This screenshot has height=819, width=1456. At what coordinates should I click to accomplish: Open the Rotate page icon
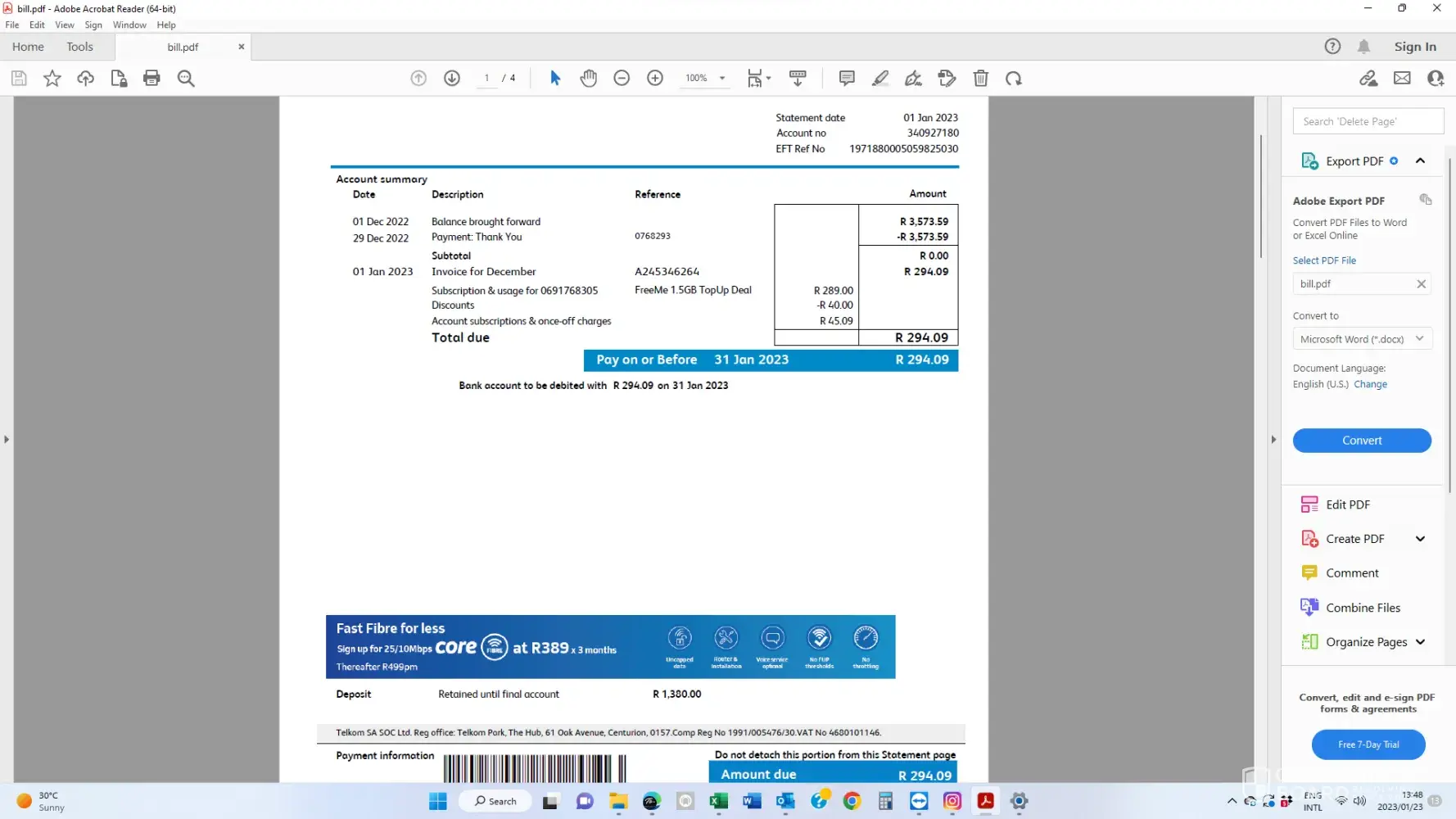[x=1014, y=79]
